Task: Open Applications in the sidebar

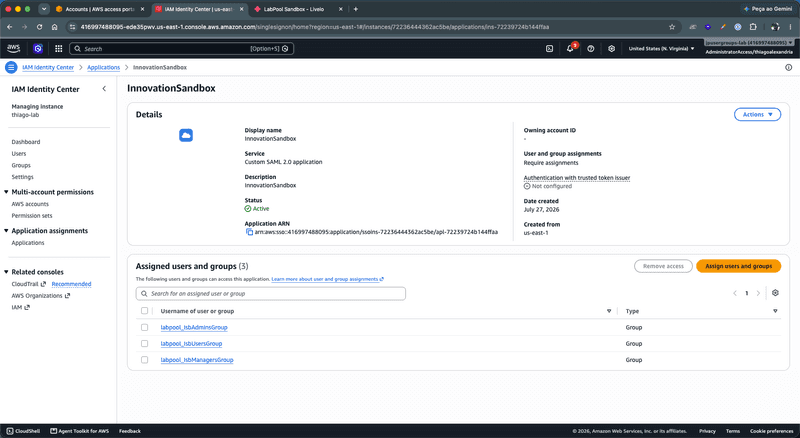Action: 28,243
